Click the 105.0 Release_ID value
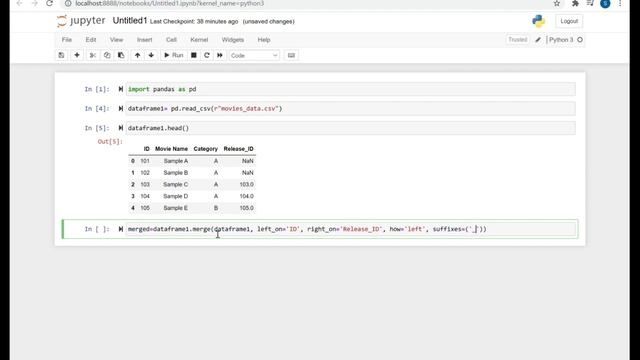This screenshot has height=360, width=640. point(247,208)
